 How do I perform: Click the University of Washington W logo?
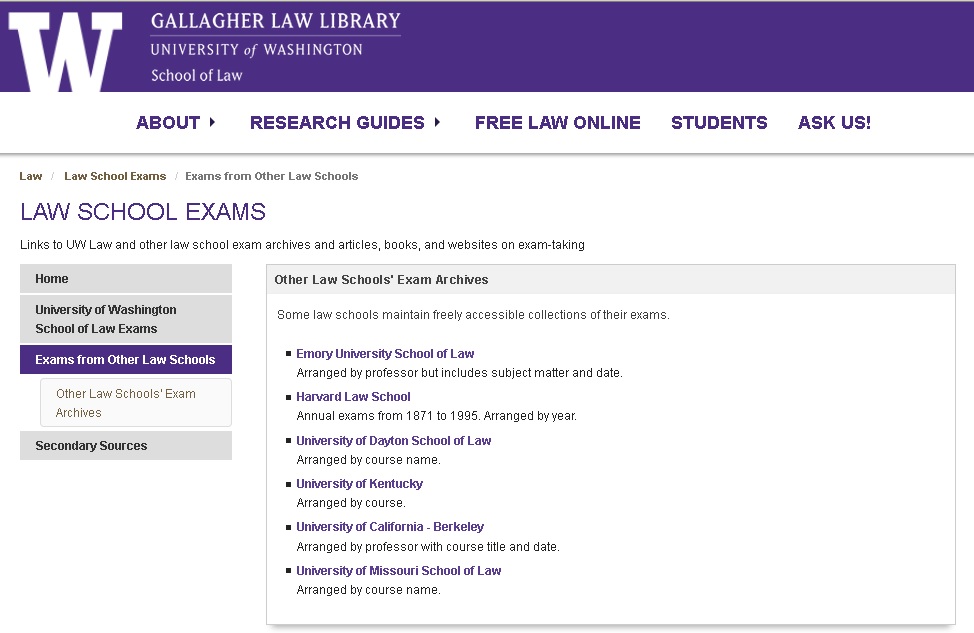(65, 52)
